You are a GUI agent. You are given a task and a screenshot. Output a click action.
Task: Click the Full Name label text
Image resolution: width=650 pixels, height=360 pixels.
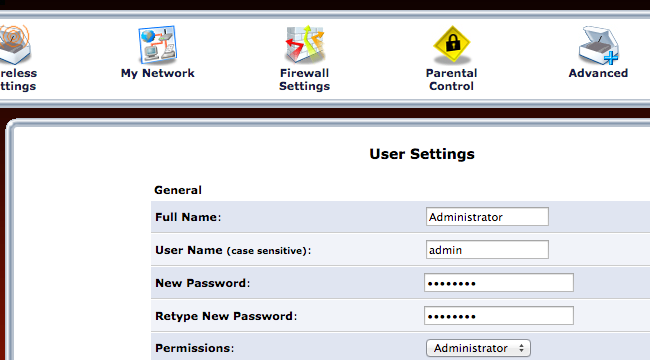[188, 217]
